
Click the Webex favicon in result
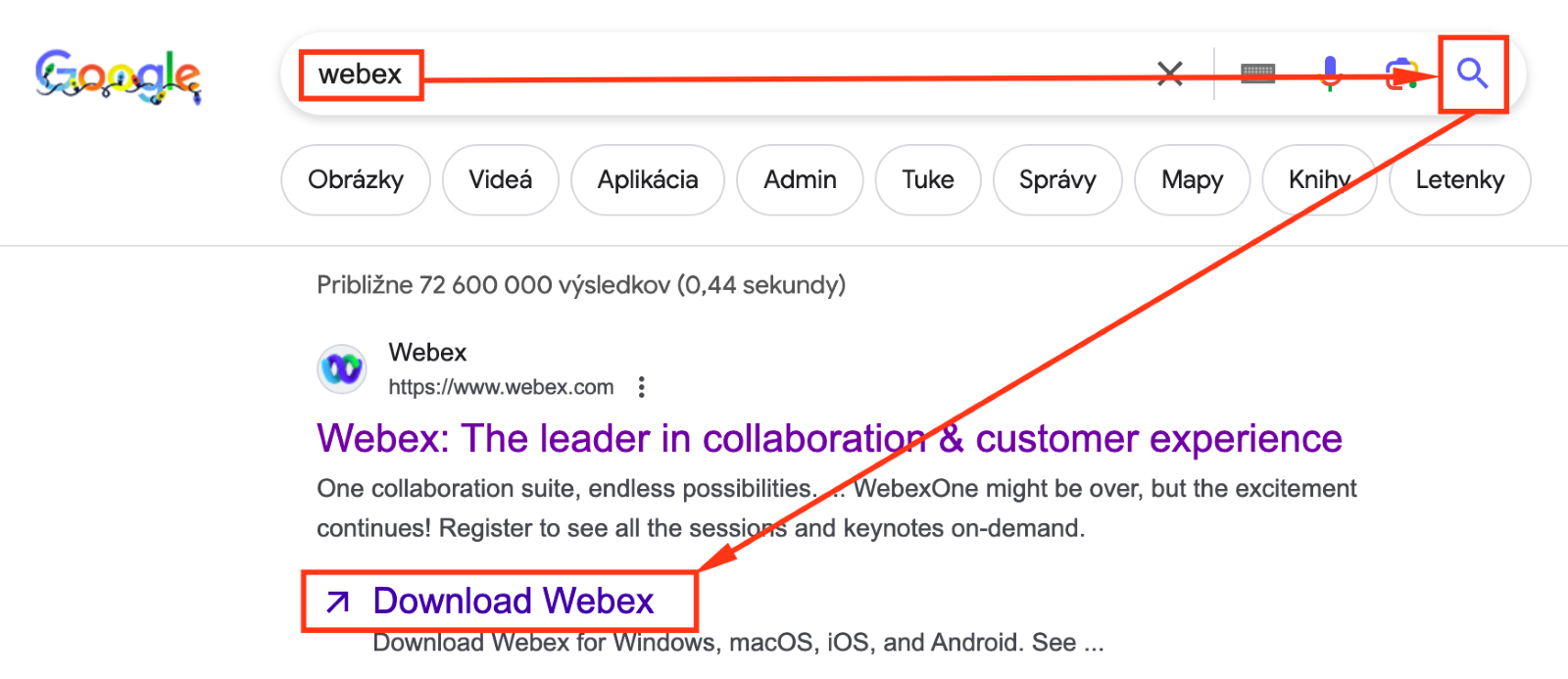[x=342, y=369]
